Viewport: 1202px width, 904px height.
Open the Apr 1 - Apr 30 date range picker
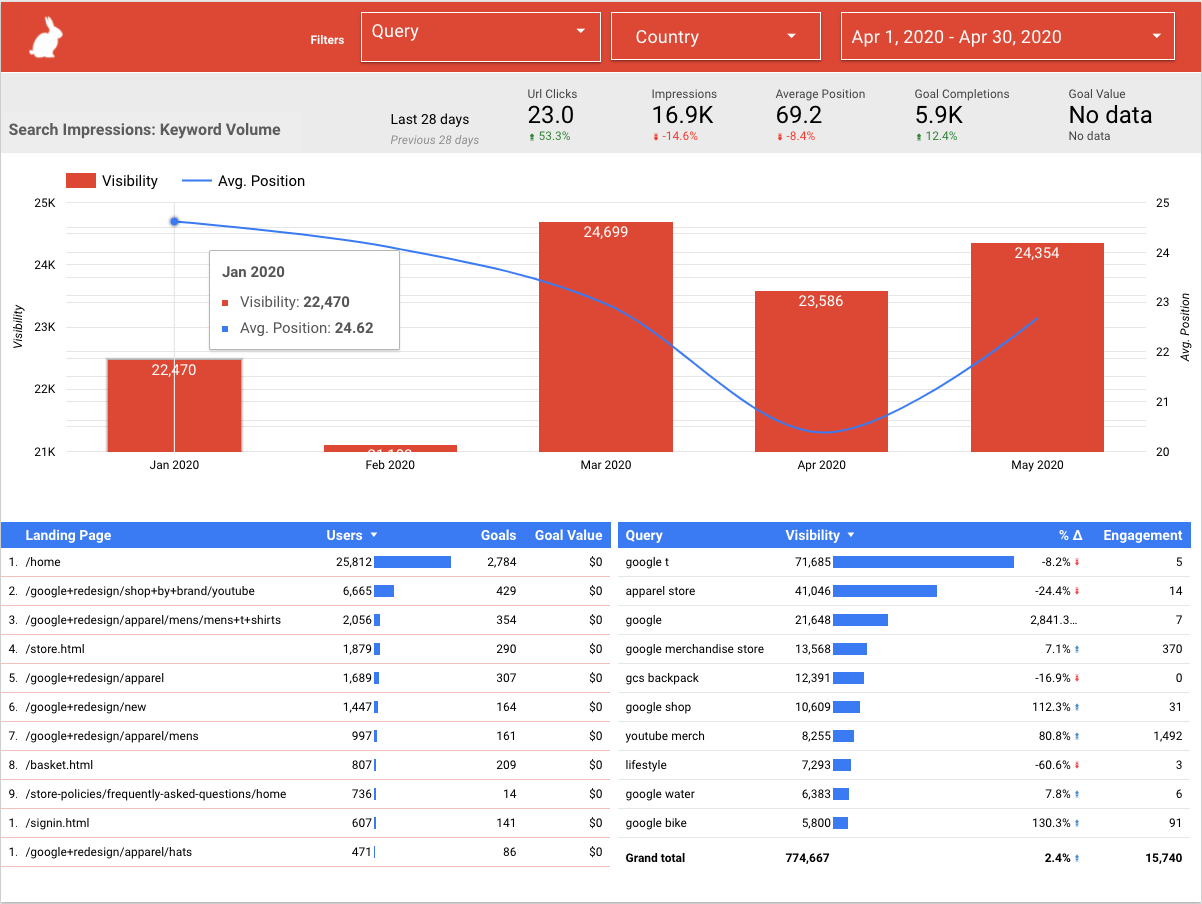click(1006, 35)
